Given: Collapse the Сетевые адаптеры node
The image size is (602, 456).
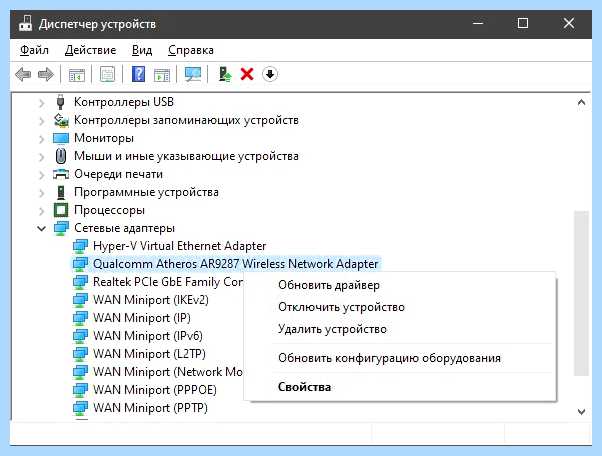Looking at the screenshot, I should (x=41, y=229).
